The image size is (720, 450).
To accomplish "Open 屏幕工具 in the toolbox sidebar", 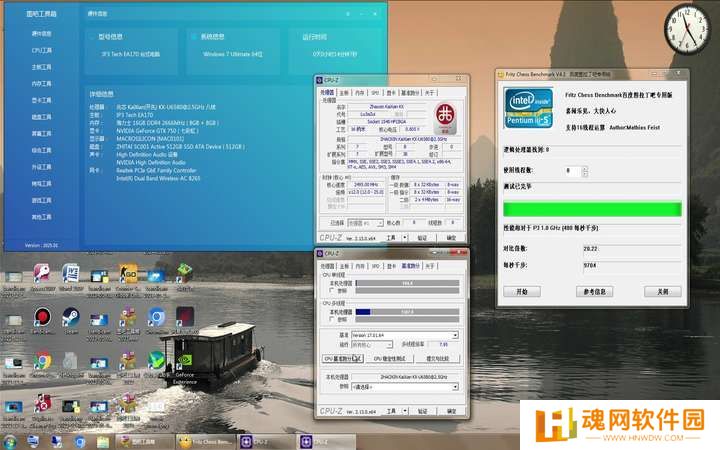I will [x=41, y=134].
